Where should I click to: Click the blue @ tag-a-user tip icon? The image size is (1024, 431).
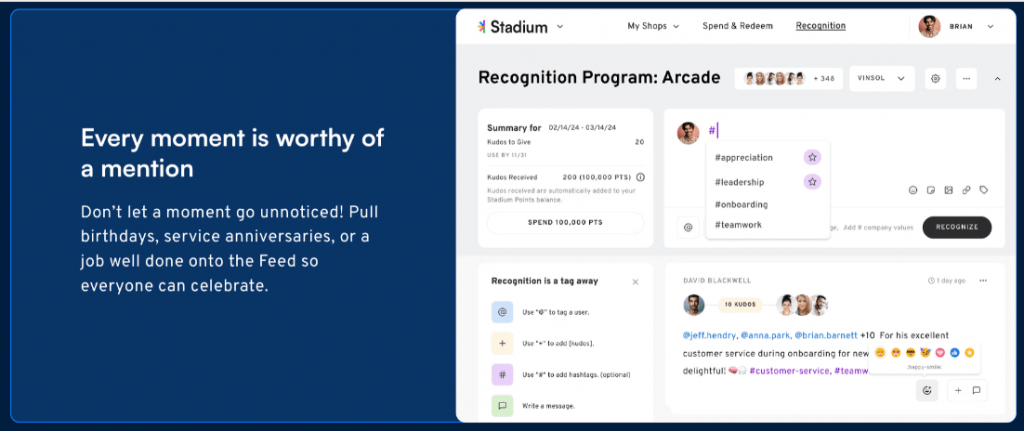(x=502, y=312)
